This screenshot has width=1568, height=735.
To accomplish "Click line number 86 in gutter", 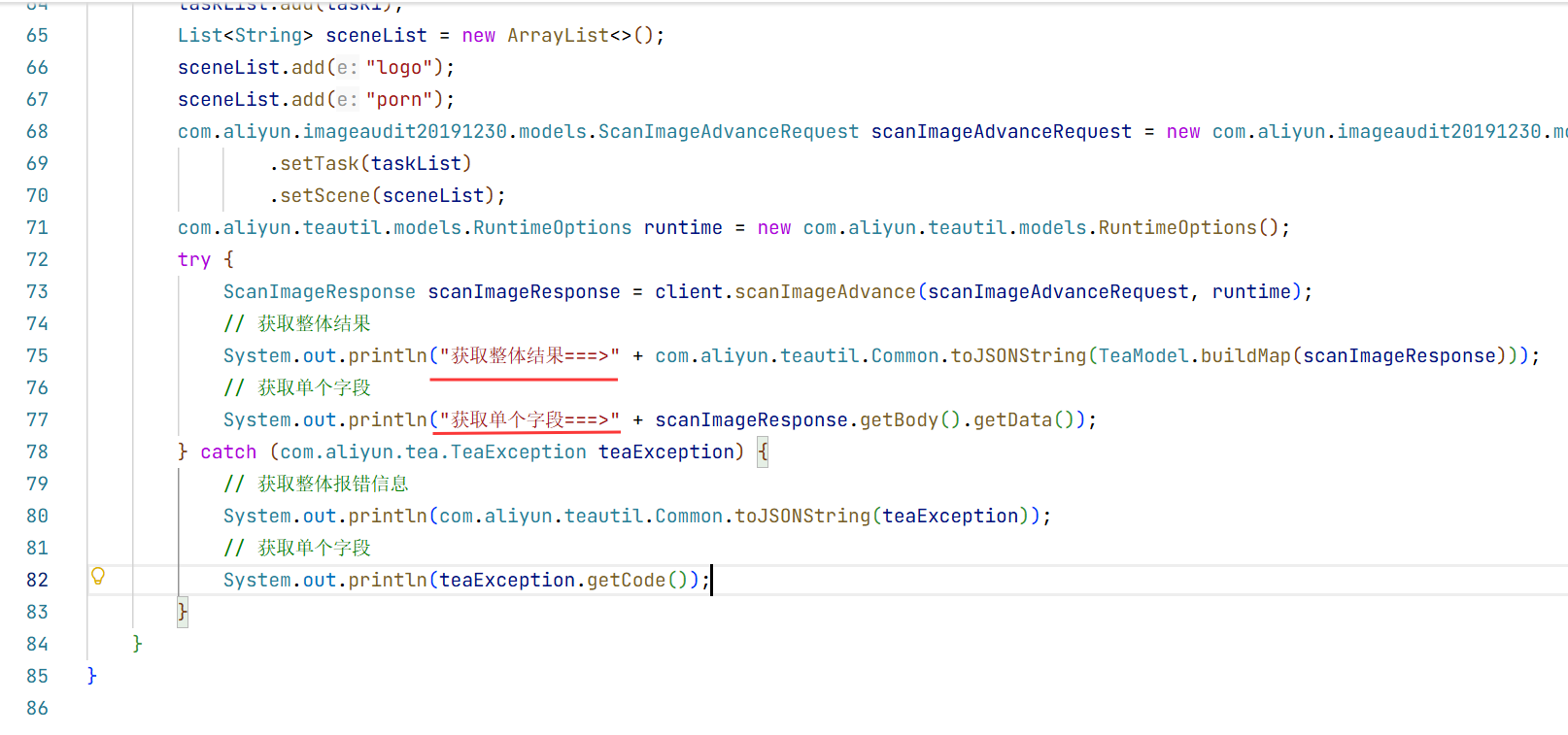I will click(x=37, y=709).
